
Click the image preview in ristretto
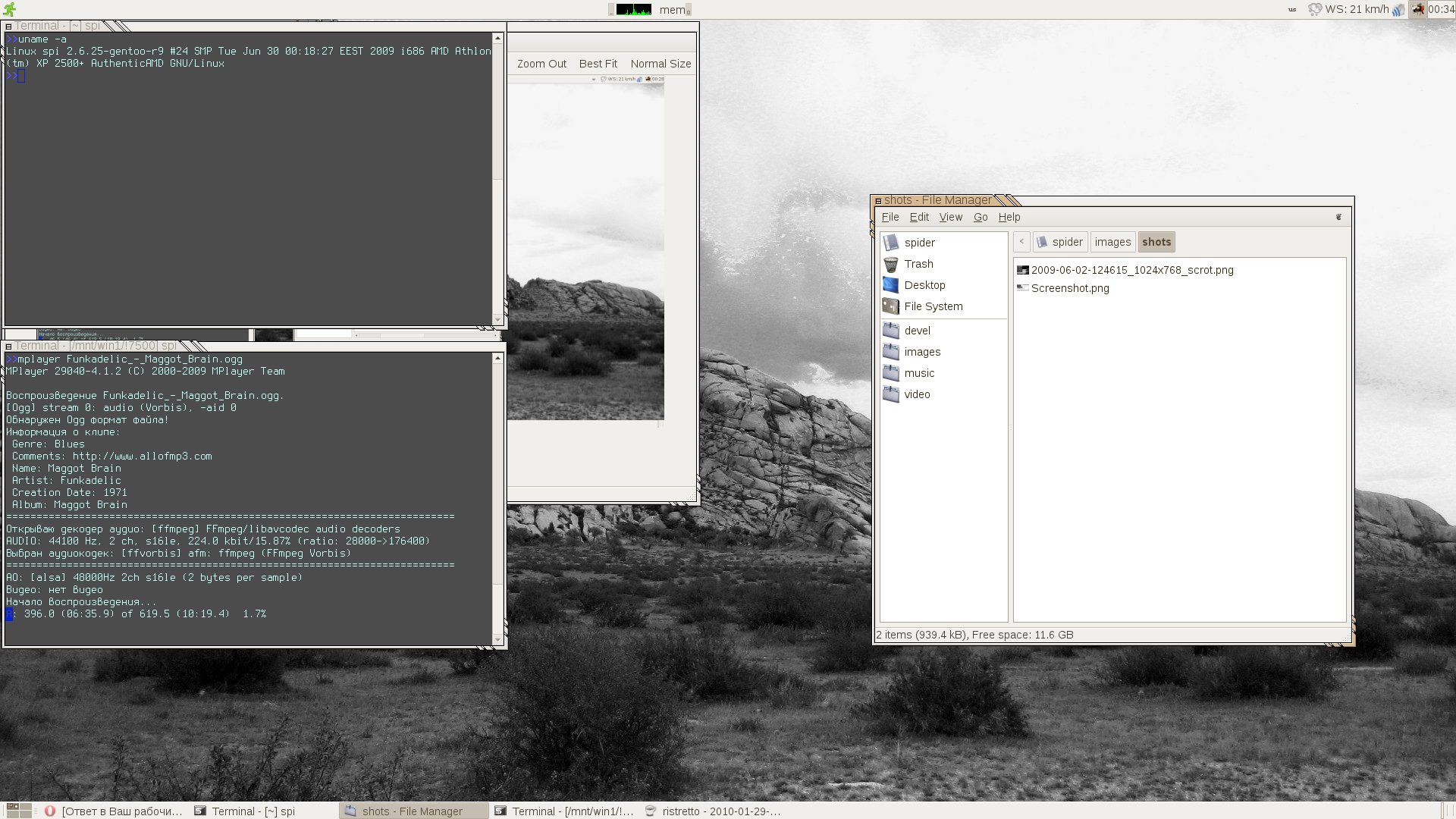point(585,247)
